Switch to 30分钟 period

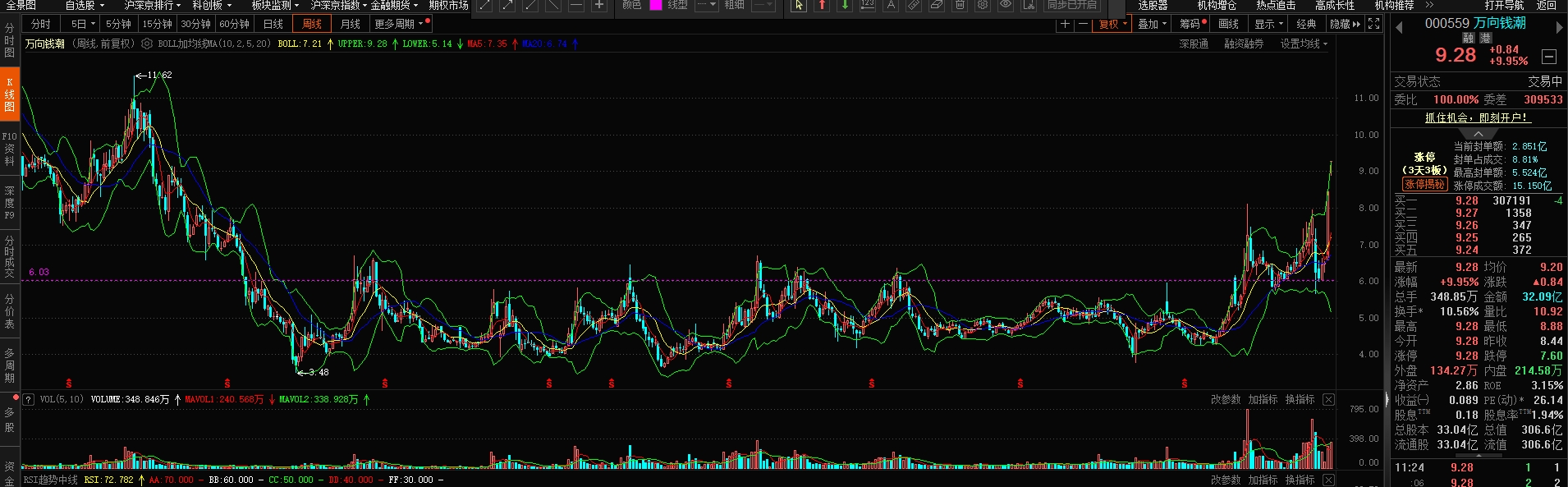click(x=195, y=24)
